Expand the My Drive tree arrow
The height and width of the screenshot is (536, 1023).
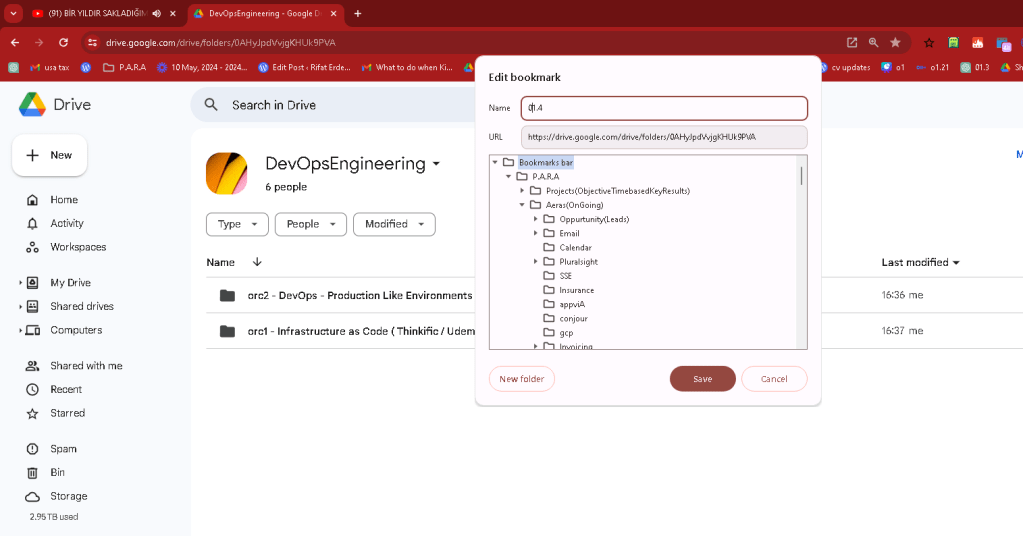(20, 282)
